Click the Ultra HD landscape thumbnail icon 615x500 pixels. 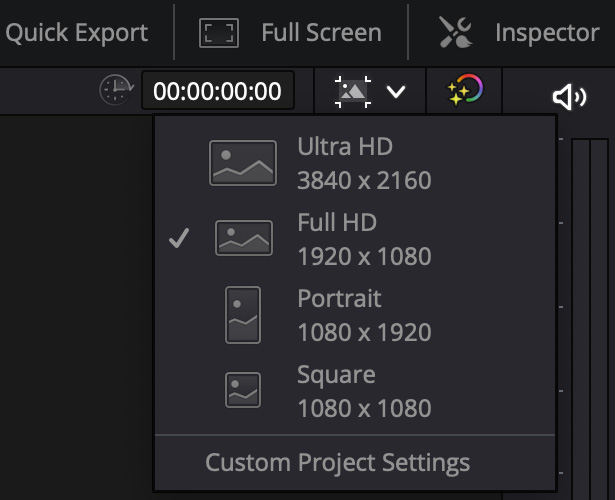coord(243,163)
